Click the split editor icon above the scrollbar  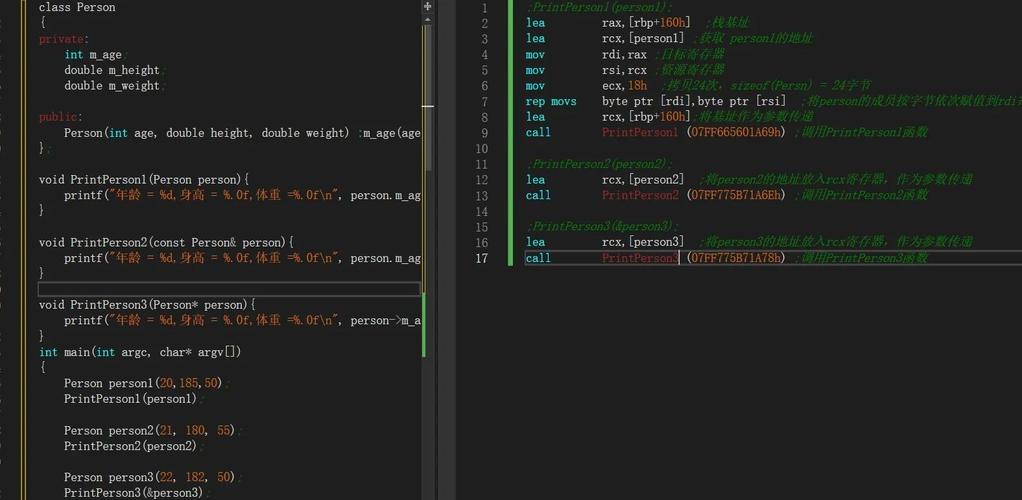click(428, 6)
